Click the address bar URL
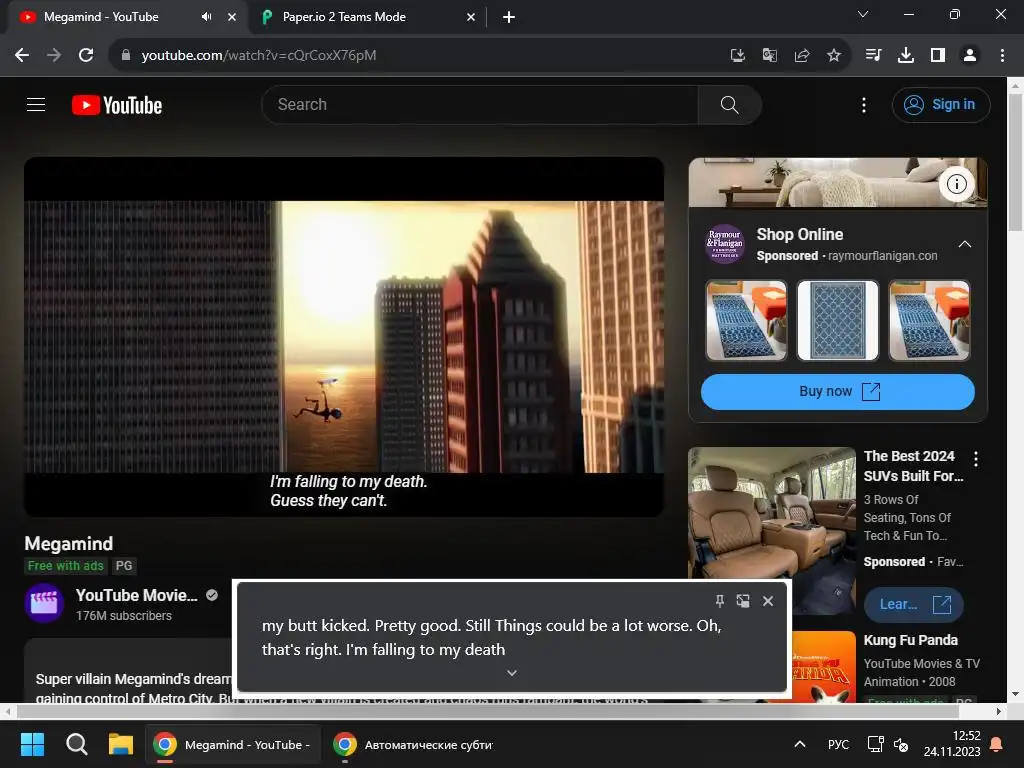 pos(259,56)
